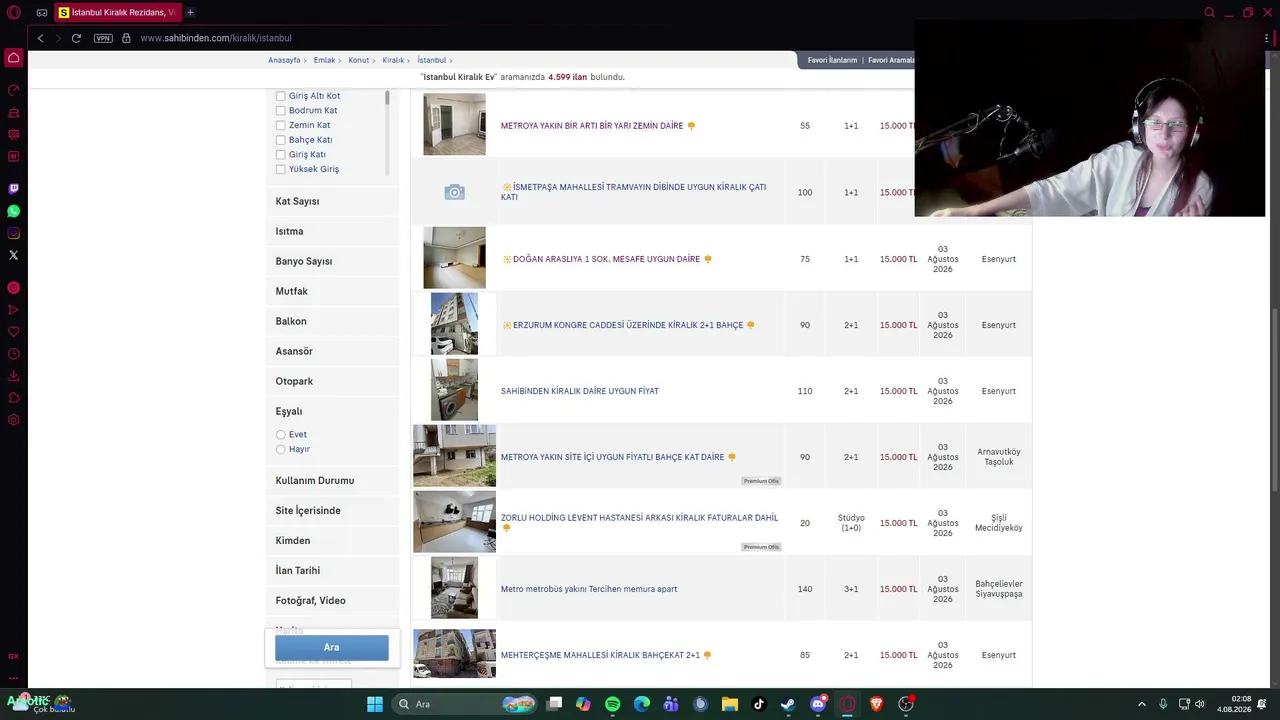The width and height of the screenshot is (1280, 720).
Task: Open Opera settings gear in sidebar
Action: pos(14,420)
